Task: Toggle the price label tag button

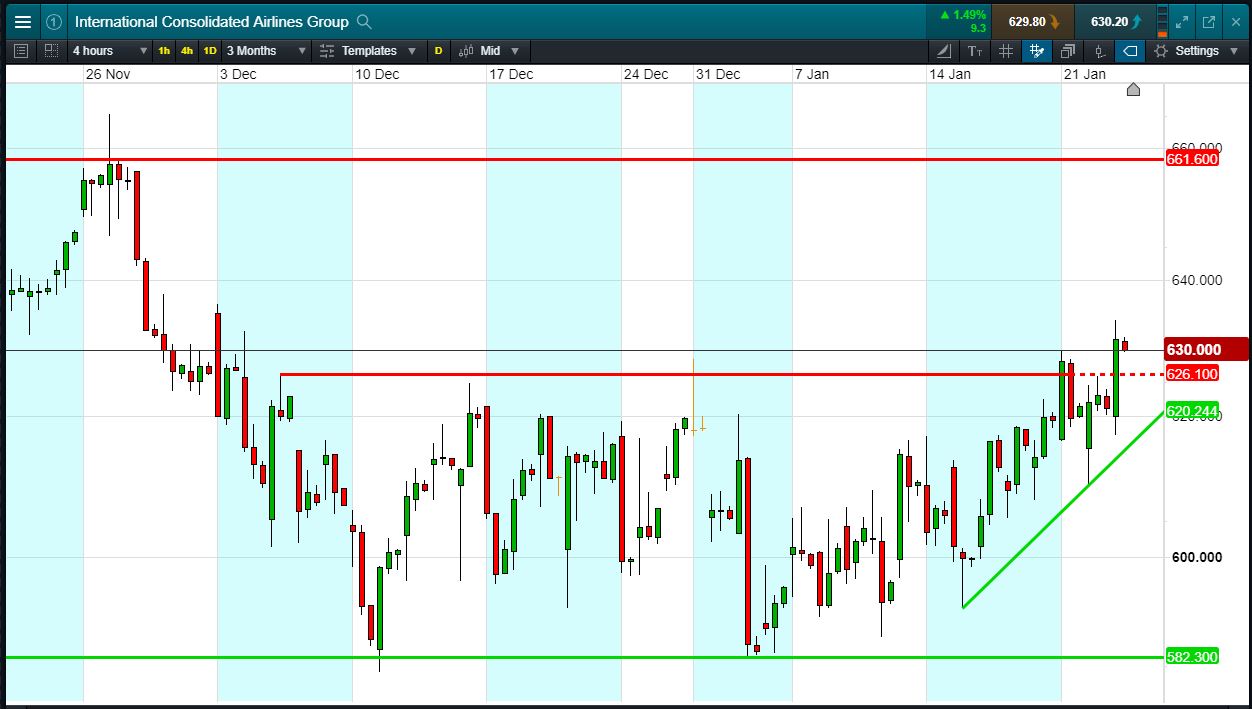Action: point(1130,51)
